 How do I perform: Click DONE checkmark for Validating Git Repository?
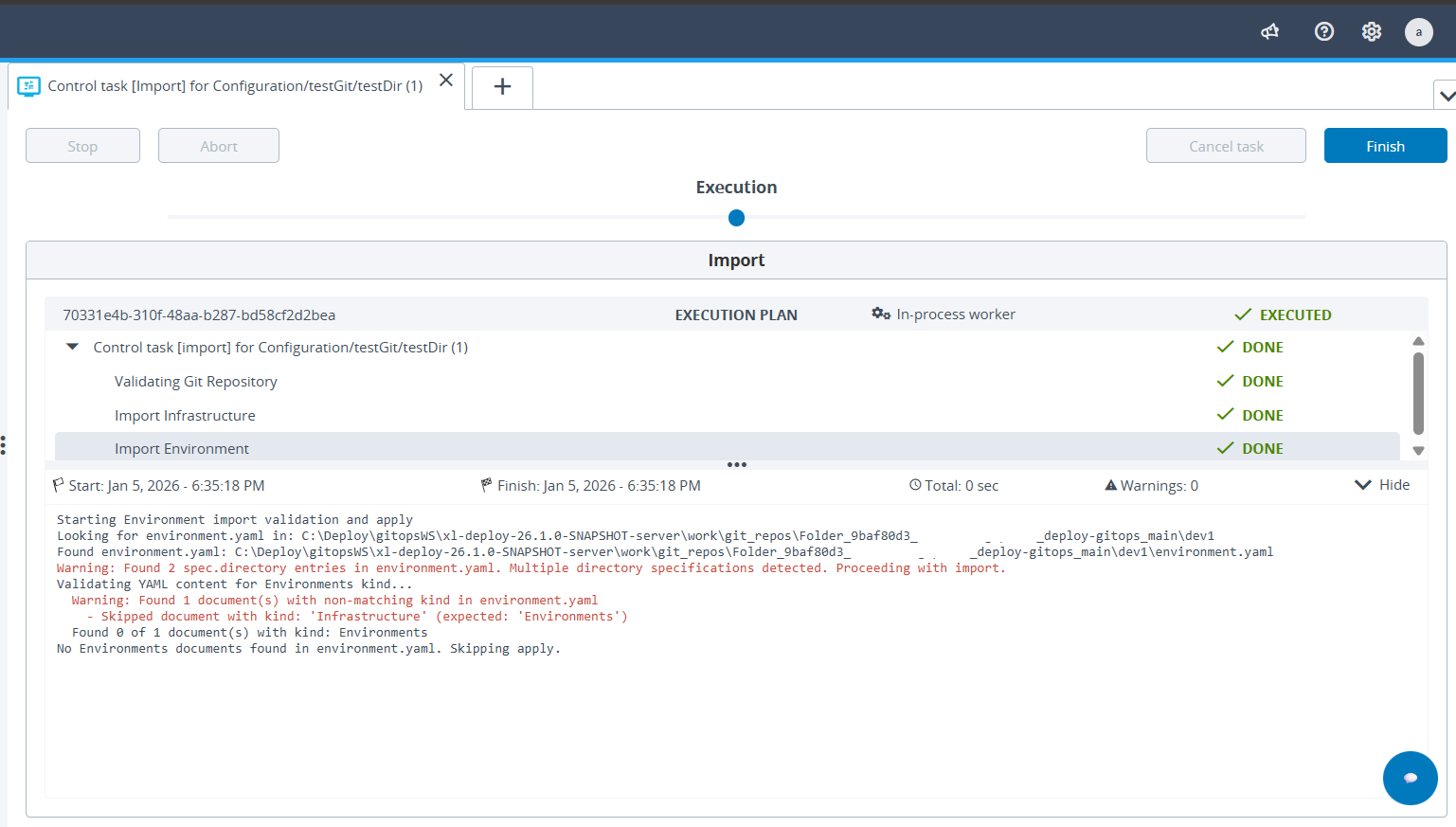tap(1225, 381)
